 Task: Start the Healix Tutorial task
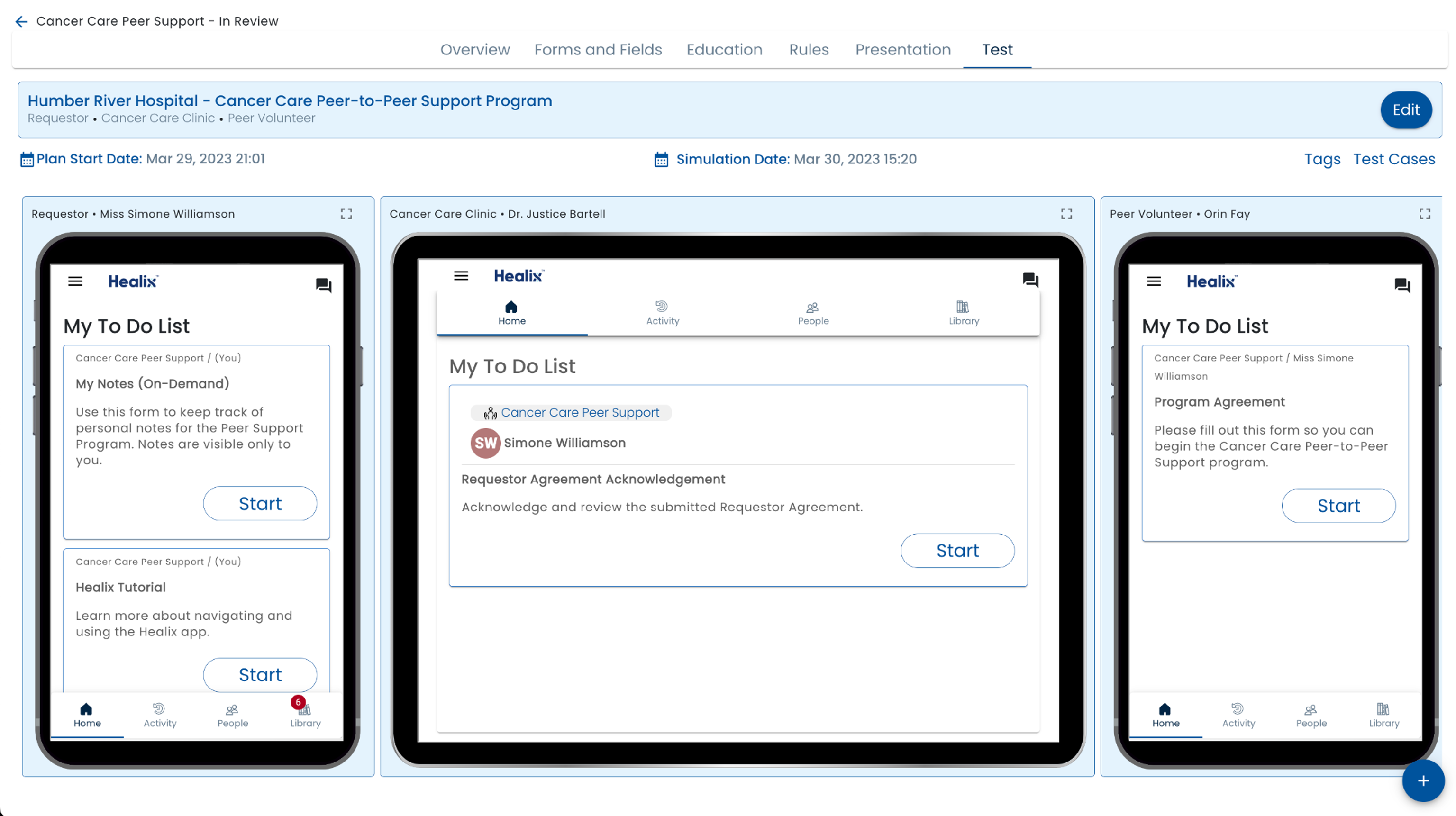[x=260, y=675]
